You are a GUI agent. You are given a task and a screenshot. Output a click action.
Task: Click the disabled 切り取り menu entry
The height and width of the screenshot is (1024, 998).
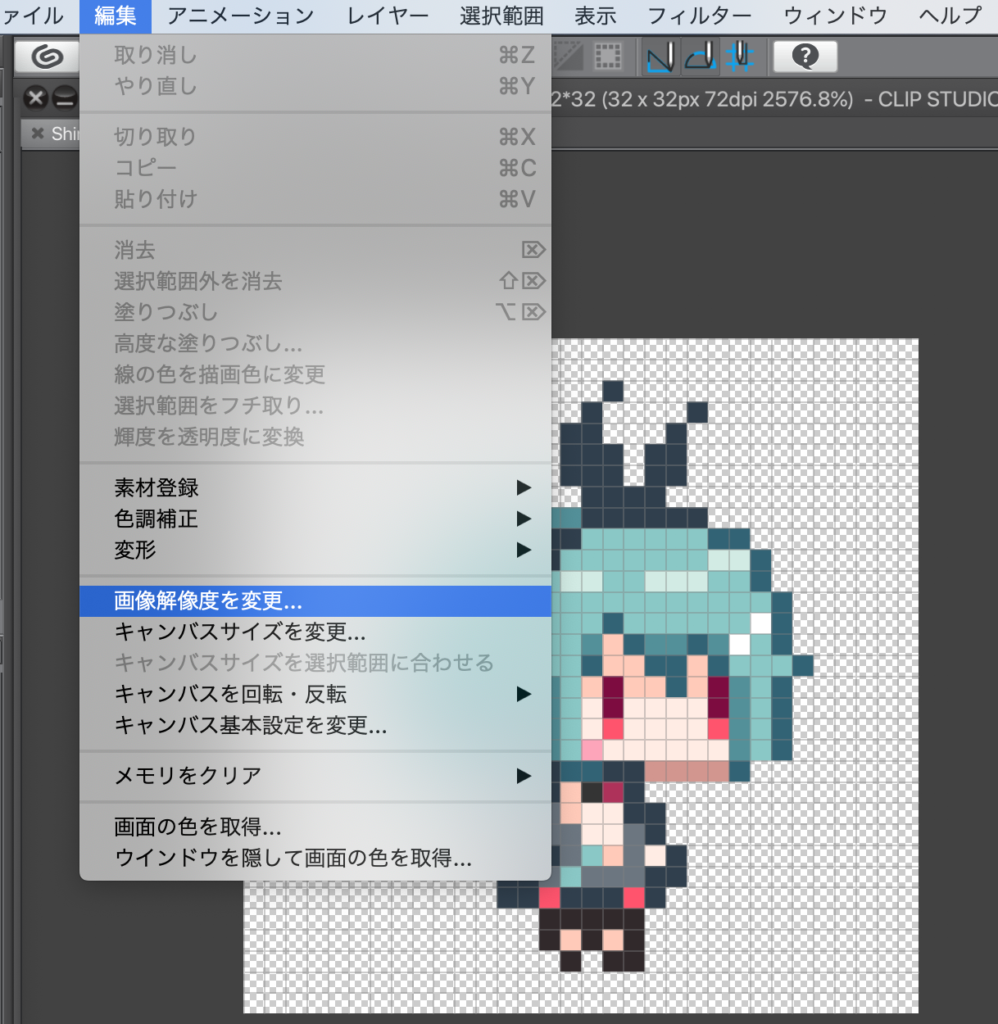pos(315,137)
